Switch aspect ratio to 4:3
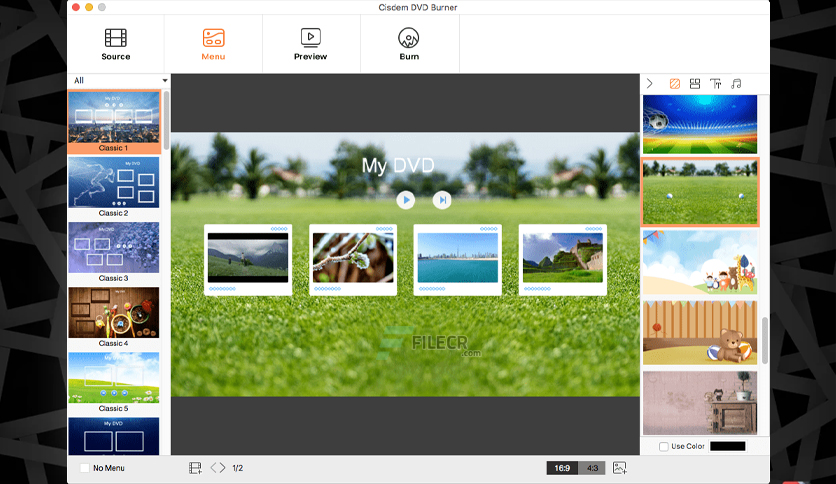The height and width of the screenshot is (484, 836). (x=592, y=468)
